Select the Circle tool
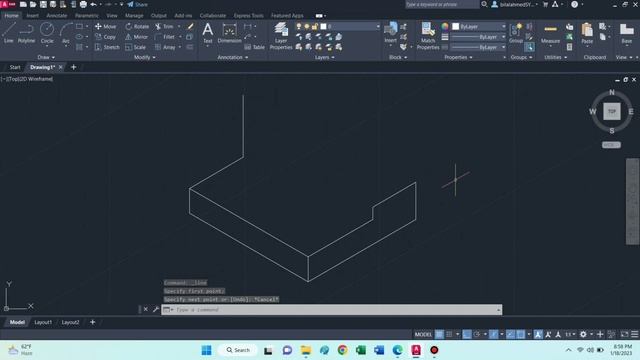 47,33
